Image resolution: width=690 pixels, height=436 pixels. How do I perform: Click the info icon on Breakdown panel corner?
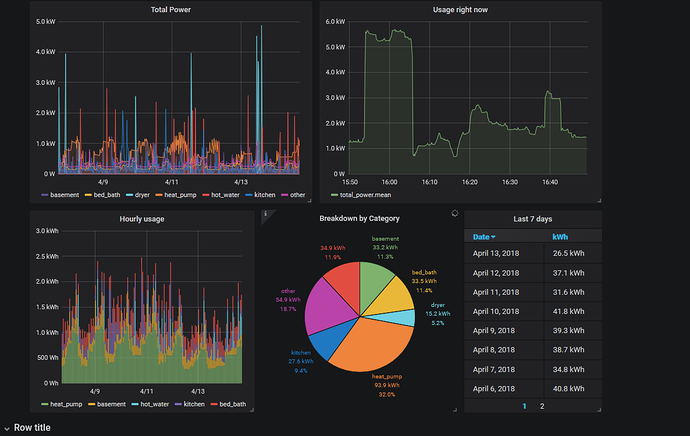[265, 214]
